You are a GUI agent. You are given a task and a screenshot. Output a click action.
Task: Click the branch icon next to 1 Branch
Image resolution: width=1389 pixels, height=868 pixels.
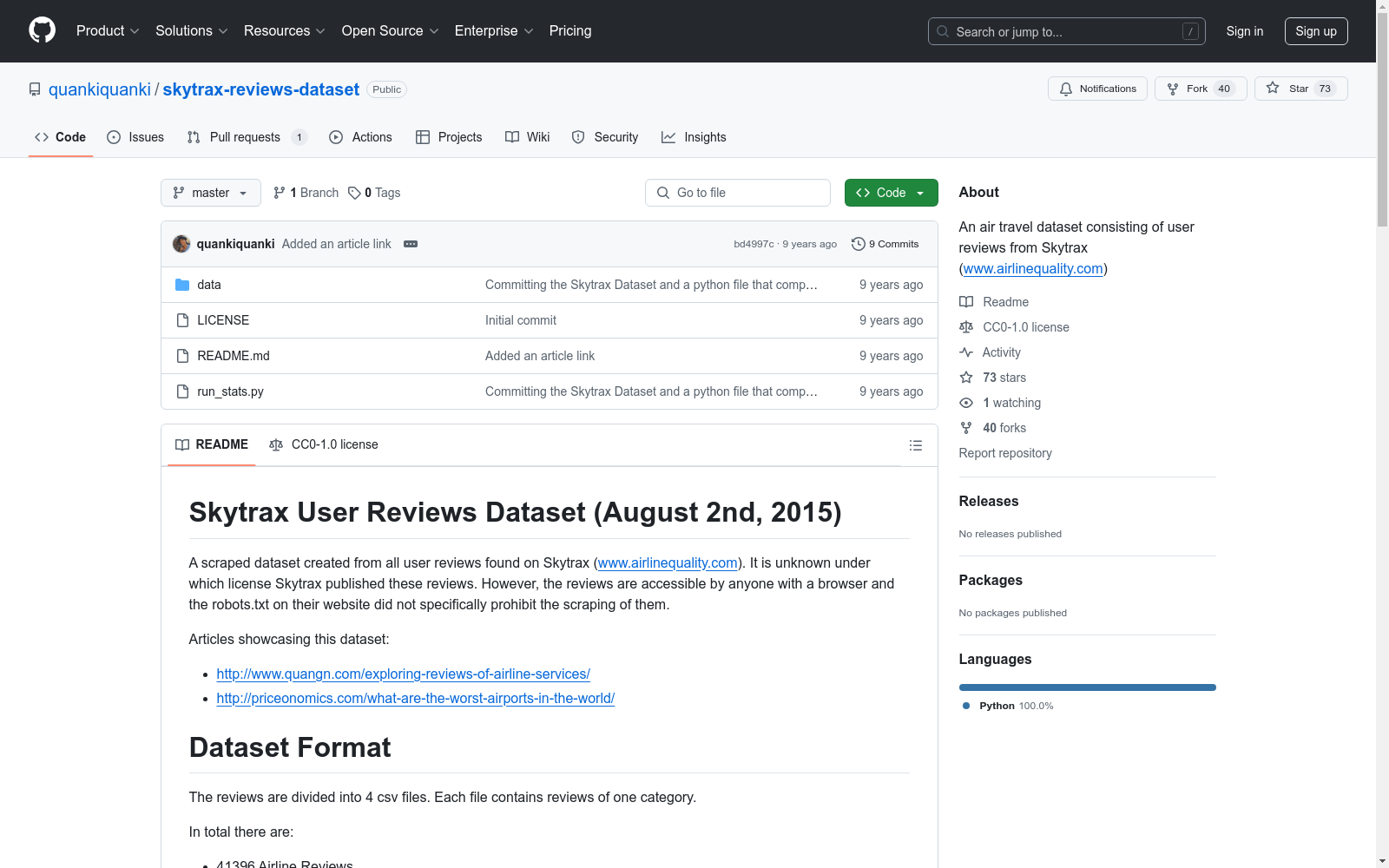280,193
